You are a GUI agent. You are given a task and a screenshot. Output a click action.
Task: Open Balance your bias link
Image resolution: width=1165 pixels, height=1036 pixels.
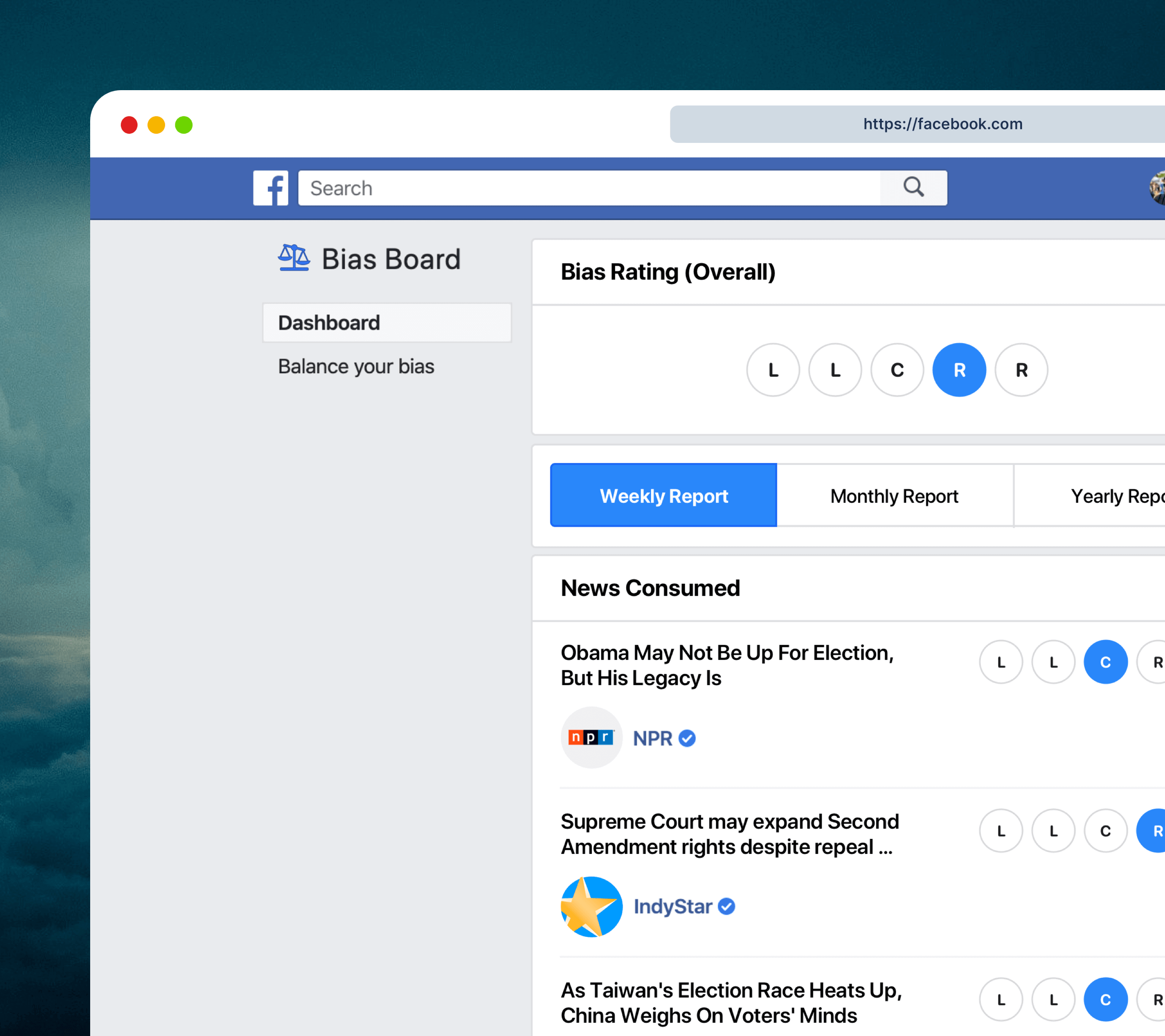tap(356, 367)
